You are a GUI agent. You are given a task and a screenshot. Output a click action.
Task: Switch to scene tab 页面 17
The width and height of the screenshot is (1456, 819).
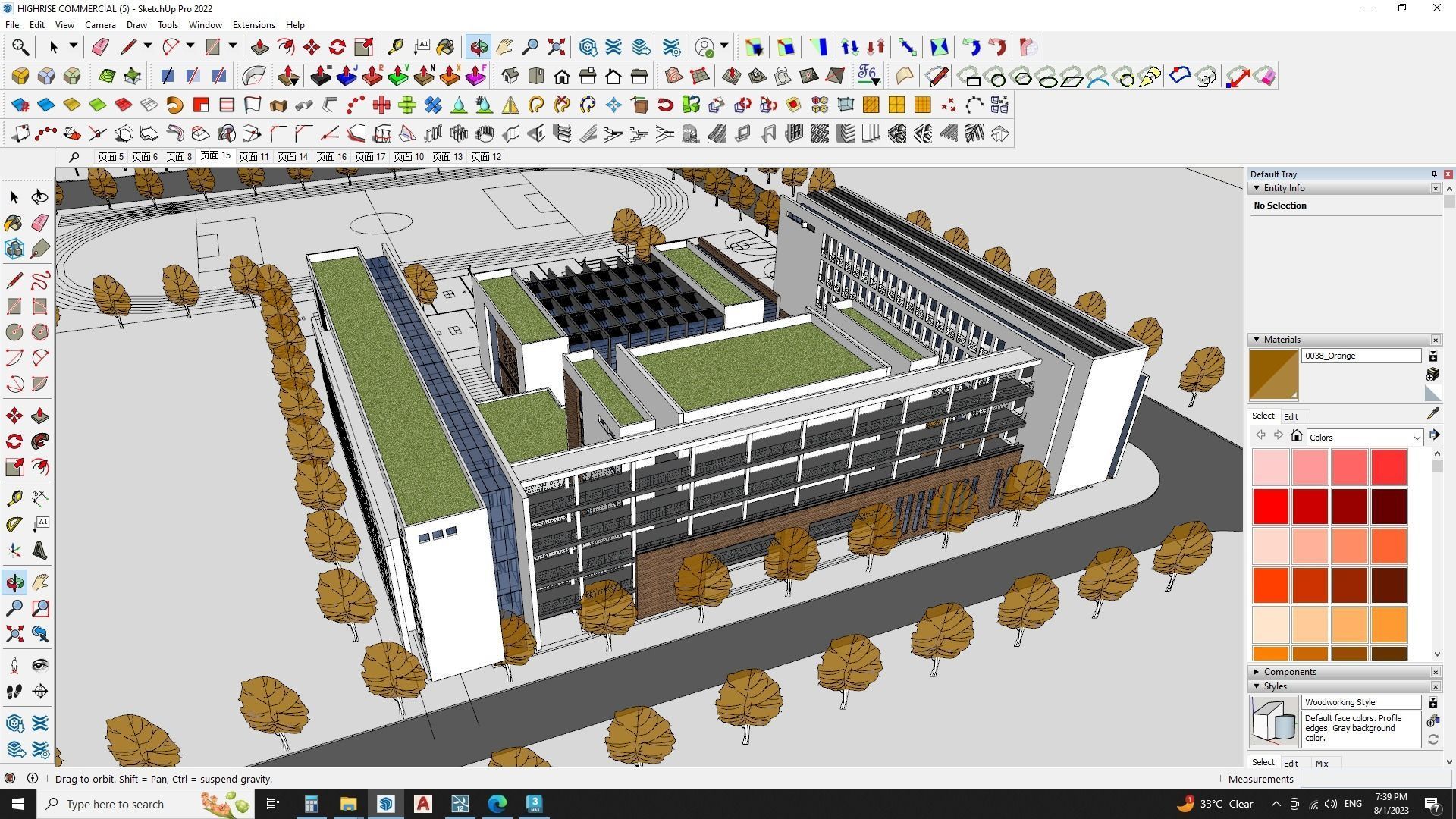click(x=370, y=157)
